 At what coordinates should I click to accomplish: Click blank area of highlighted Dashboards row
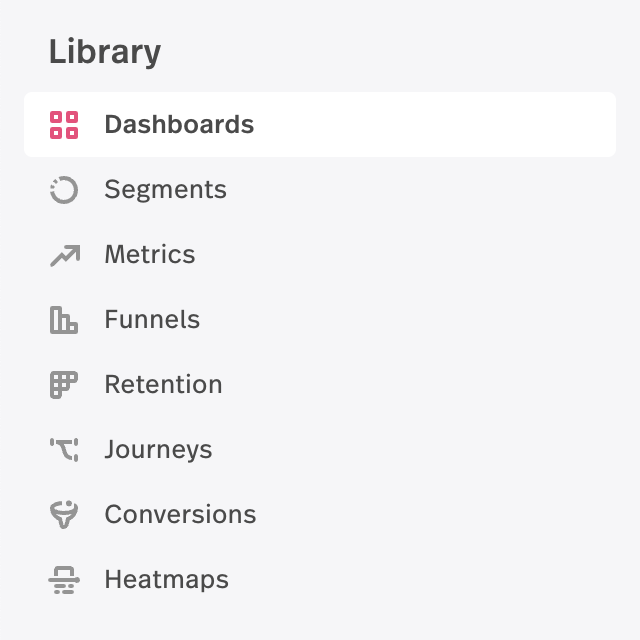coord(433,124)
